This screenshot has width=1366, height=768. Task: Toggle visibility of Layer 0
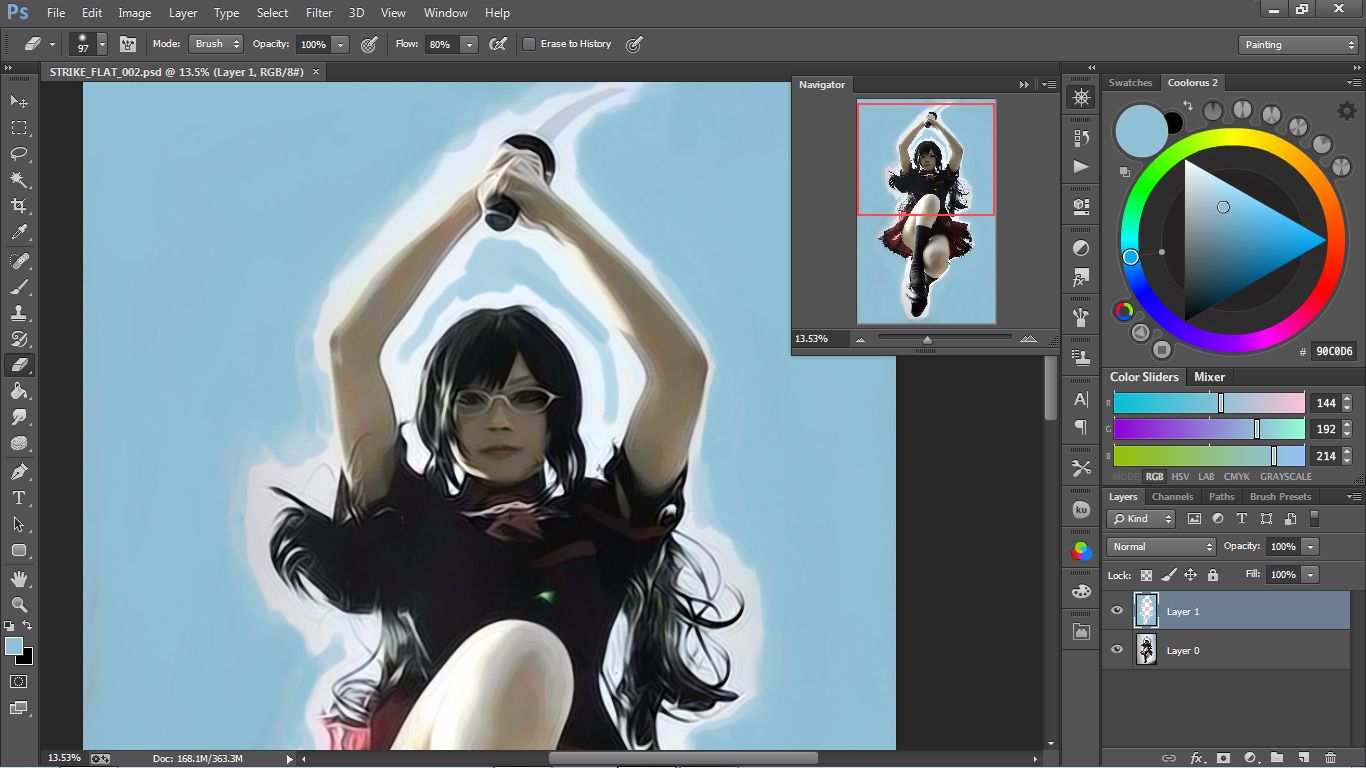point(1117,650)
